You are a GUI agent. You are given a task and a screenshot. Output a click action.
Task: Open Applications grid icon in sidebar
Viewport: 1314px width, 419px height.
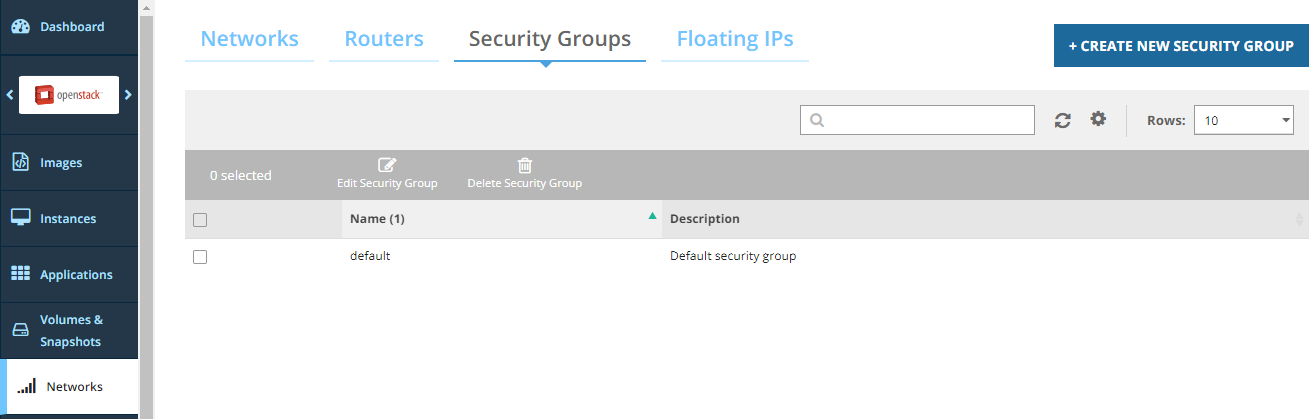tap(20, 274)
